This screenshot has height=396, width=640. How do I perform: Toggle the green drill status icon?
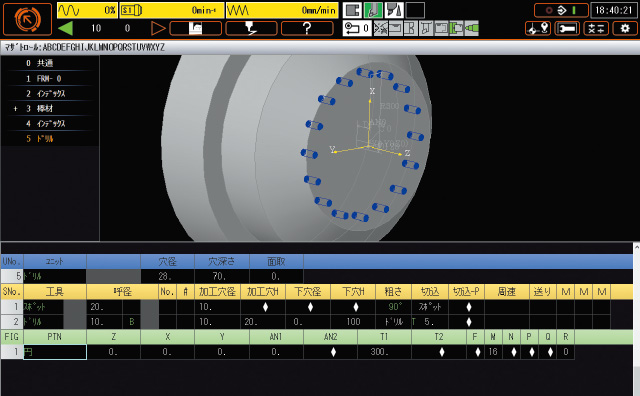[471, 29]
